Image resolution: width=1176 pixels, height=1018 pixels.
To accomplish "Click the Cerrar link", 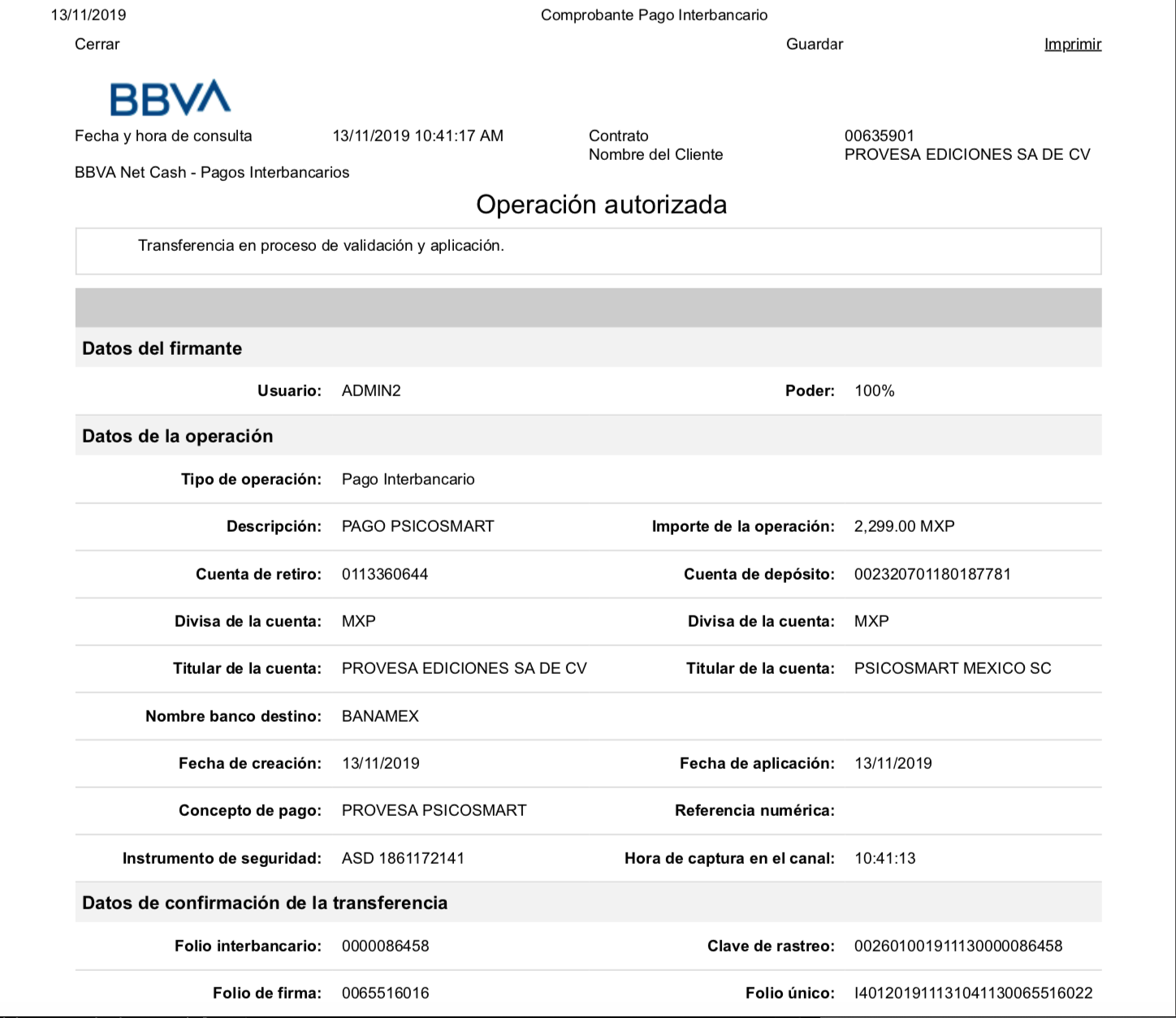I will coord(97,44).
